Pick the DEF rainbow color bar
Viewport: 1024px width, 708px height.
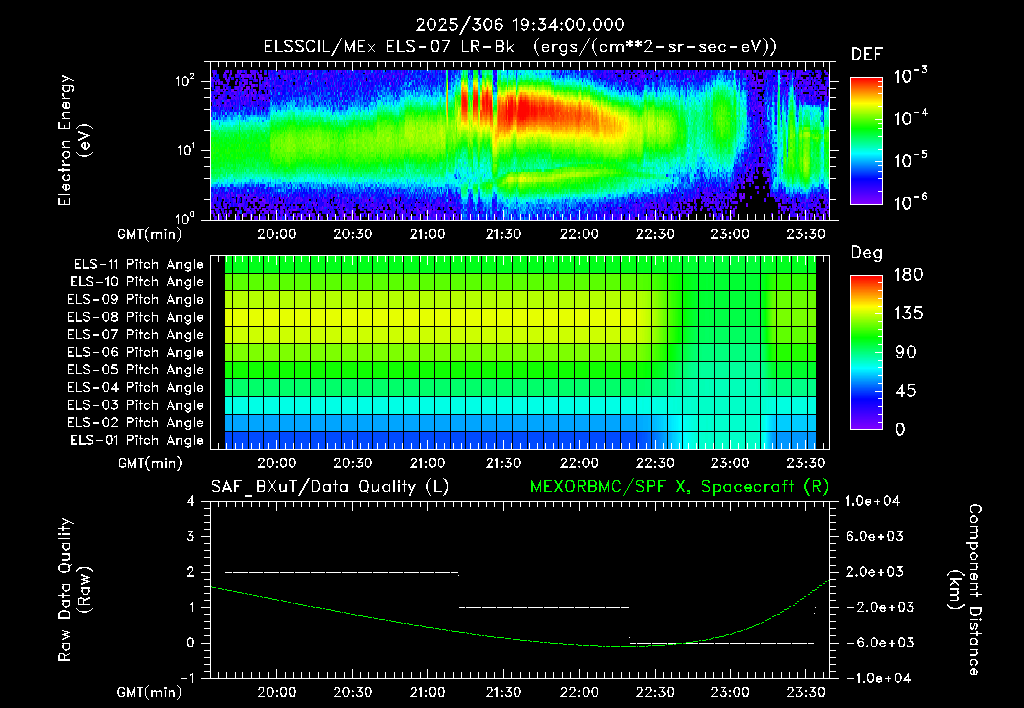pos(866,140)
